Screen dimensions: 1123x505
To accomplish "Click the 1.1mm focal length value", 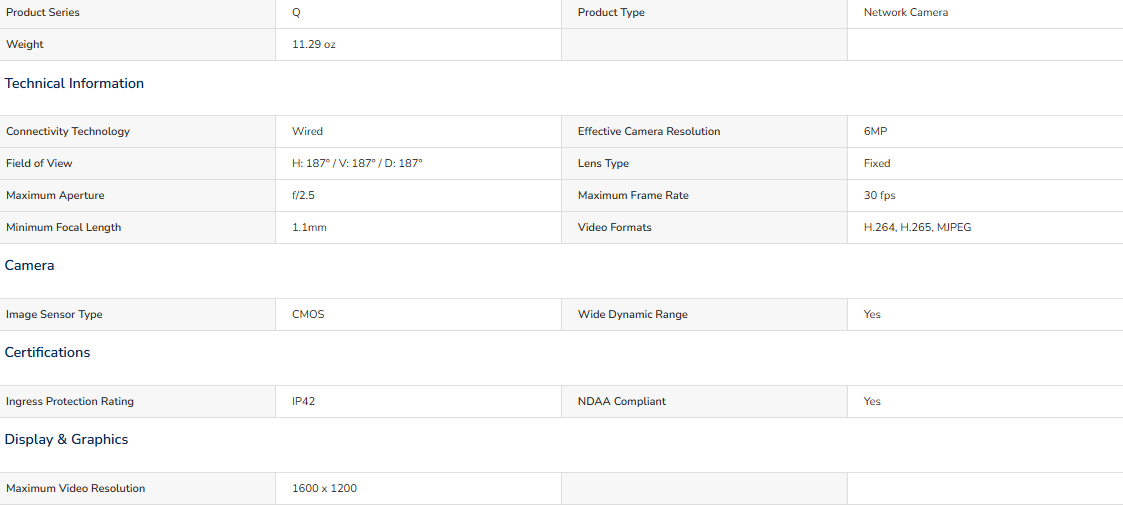I will click(310, 228).
